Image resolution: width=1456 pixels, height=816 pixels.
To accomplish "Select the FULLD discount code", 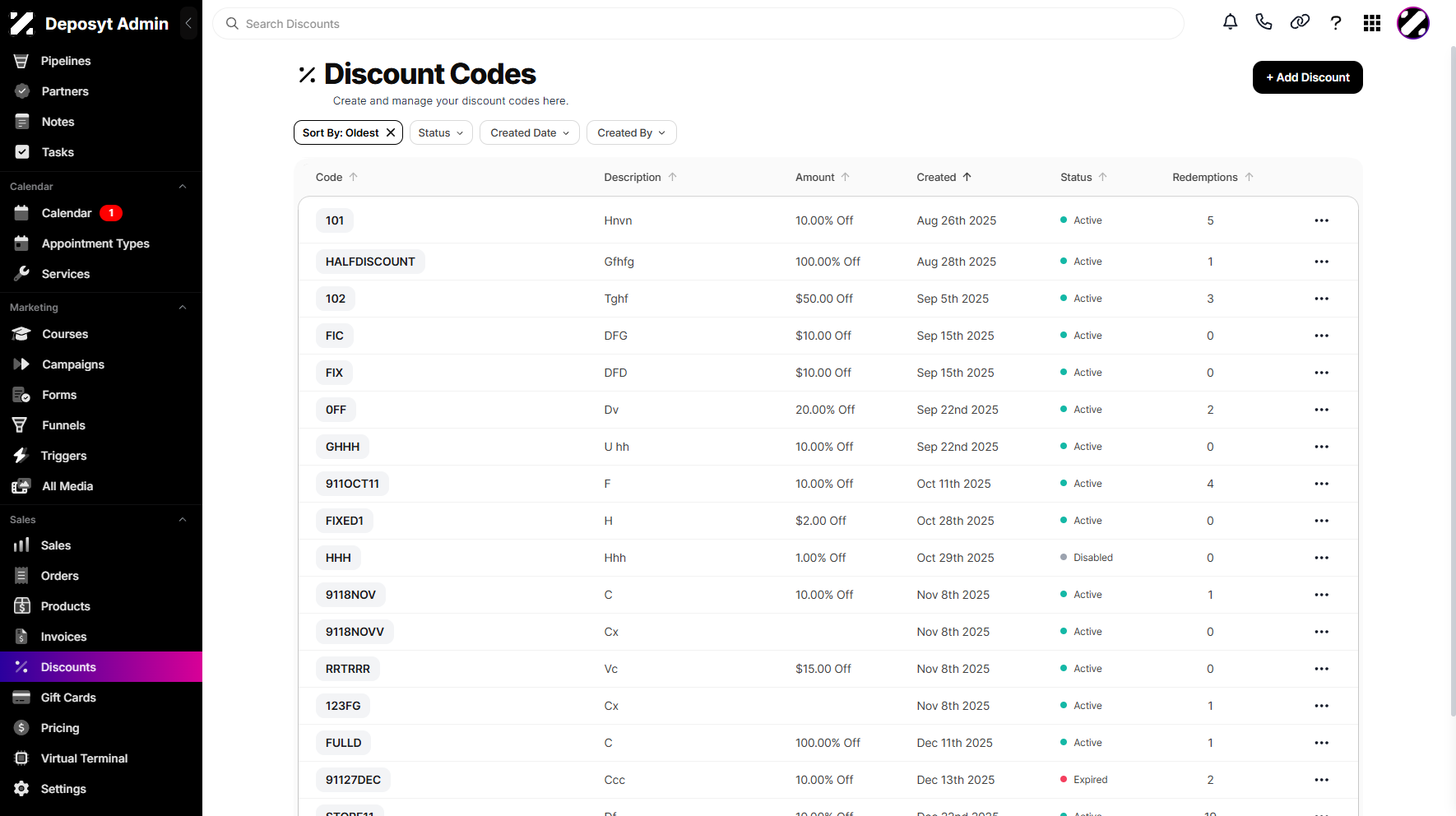I will coord(344,743).
